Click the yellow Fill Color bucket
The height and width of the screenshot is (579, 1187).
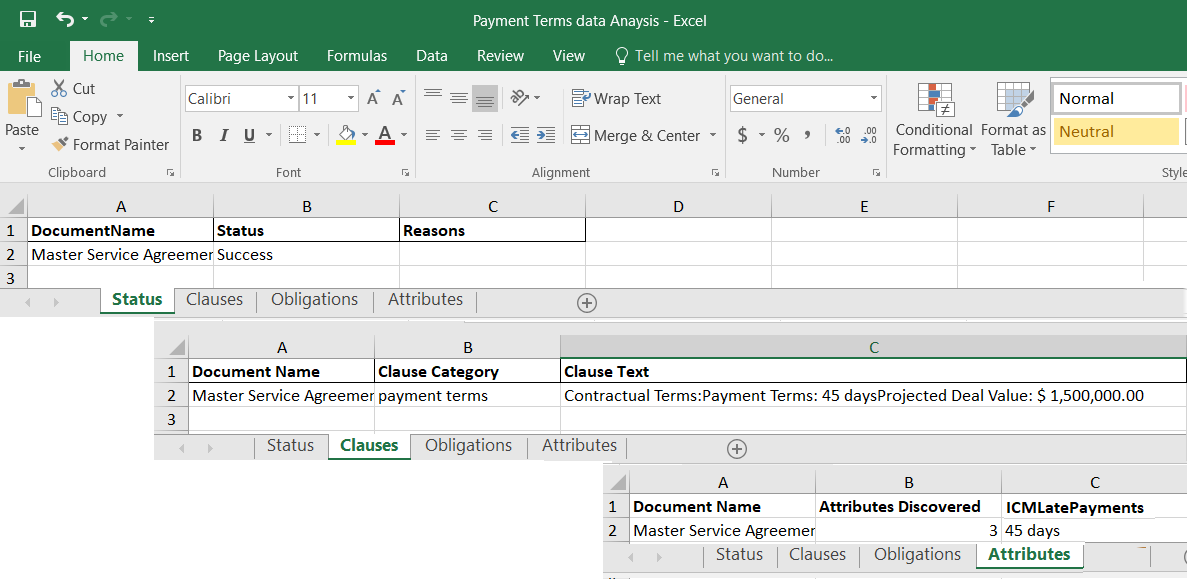coord(346,134)
